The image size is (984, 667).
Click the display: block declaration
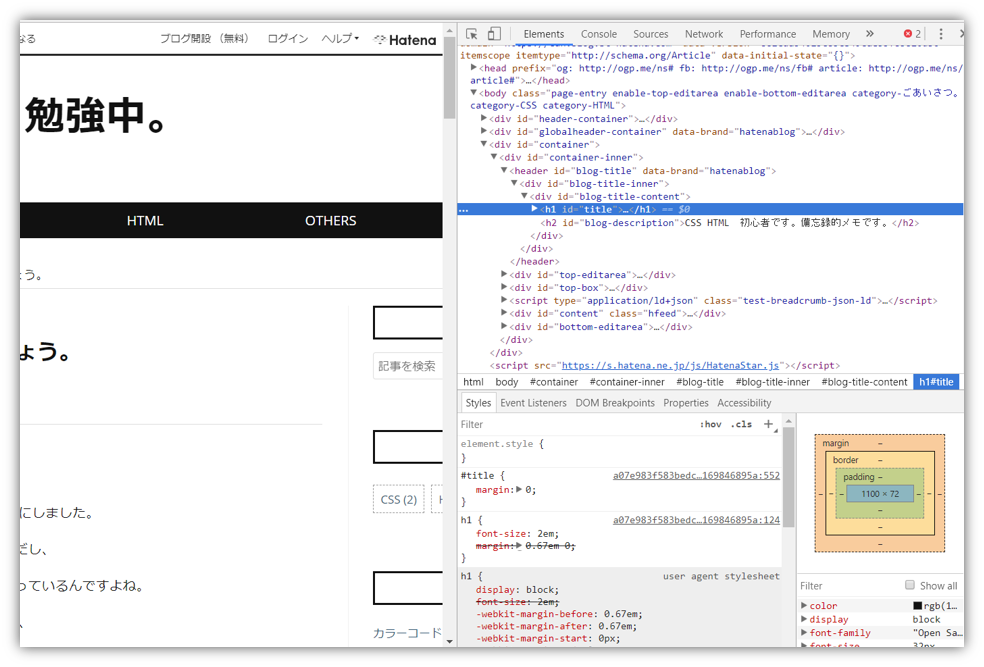pyautogui.click(x=516, y=590)
